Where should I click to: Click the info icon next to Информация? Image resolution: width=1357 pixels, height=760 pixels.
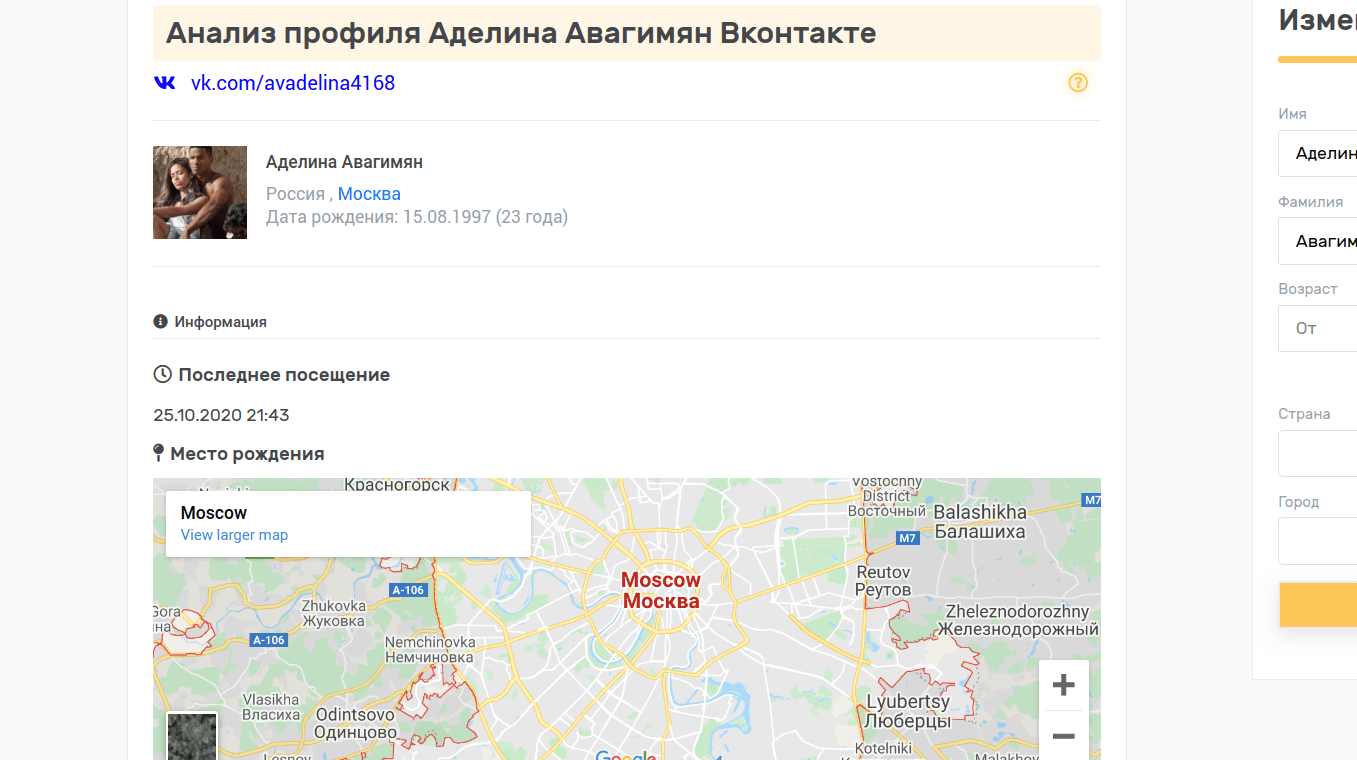tap(160, 321)
